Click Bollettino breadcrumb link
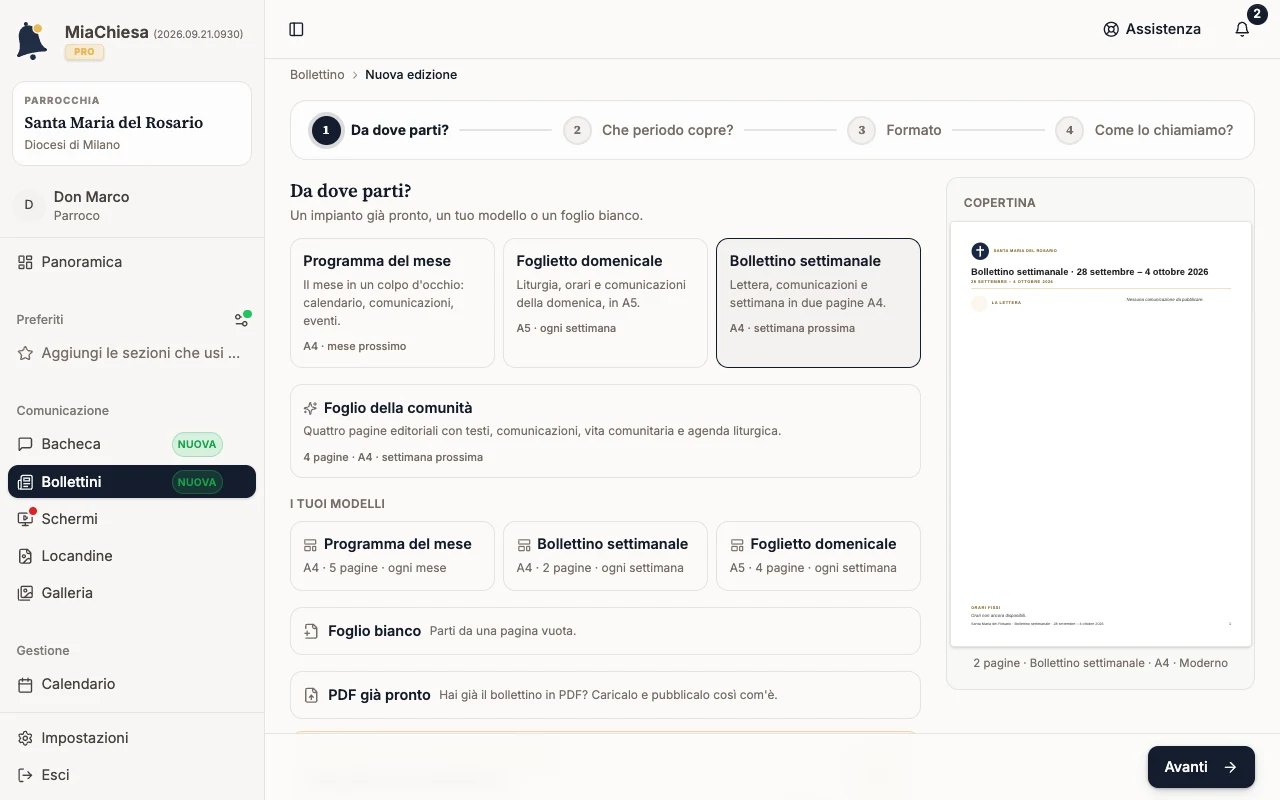Viewport: 1280px width, 800px height. [317, 75]
